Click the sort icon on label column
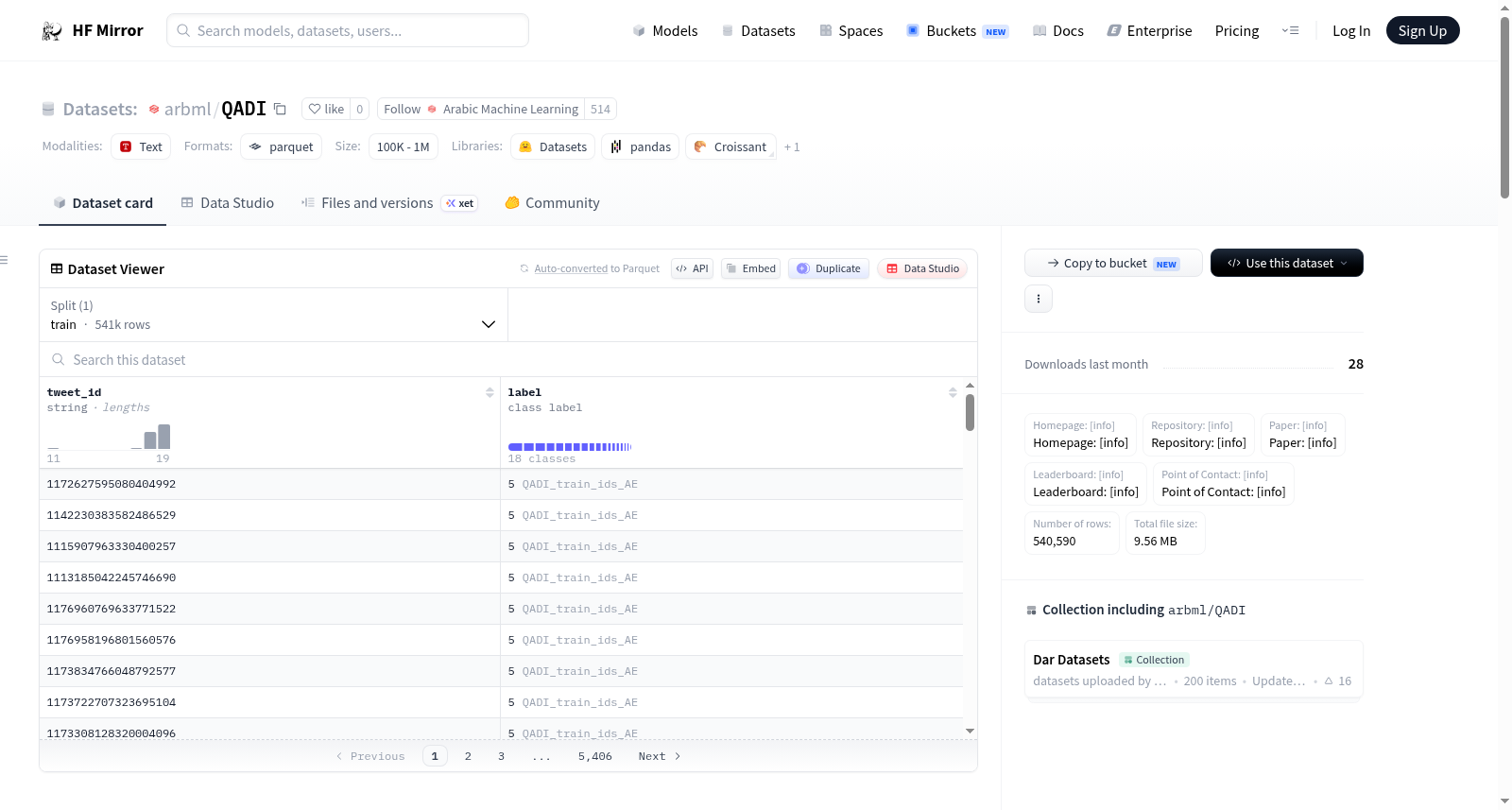This screenshot has width=1512, height=810. [x=953, y=392]
